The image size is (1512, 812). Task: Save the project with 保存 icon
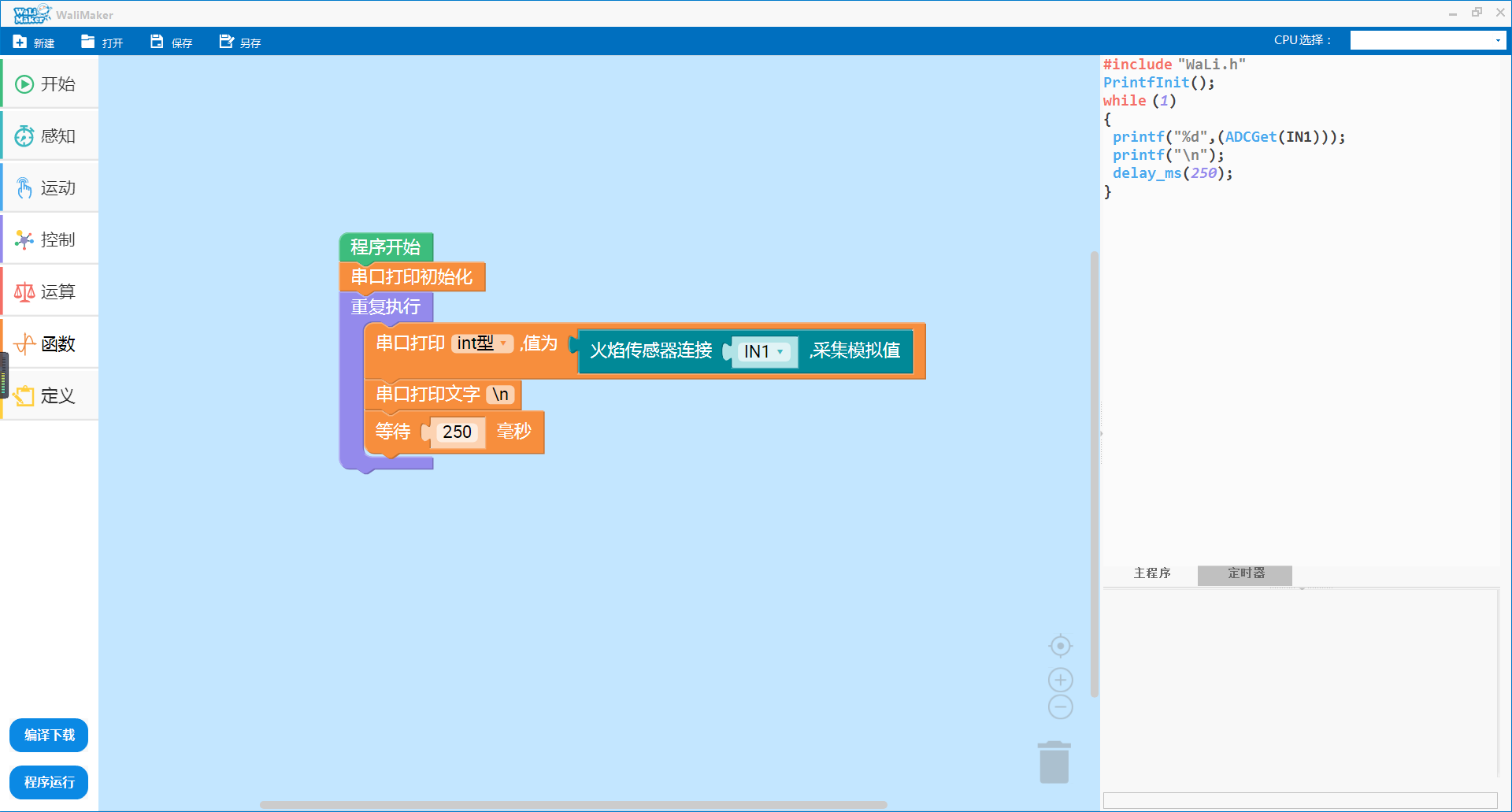tap(157, 42)
